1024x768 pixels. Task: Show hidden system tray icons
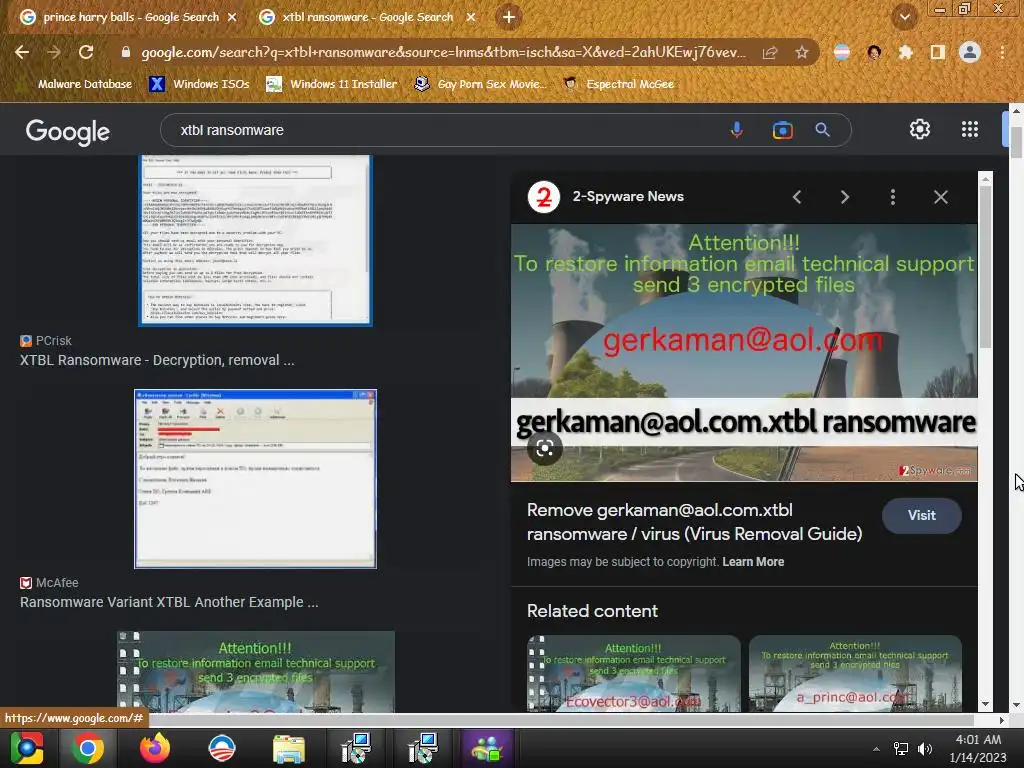click(x=876, y=749)
